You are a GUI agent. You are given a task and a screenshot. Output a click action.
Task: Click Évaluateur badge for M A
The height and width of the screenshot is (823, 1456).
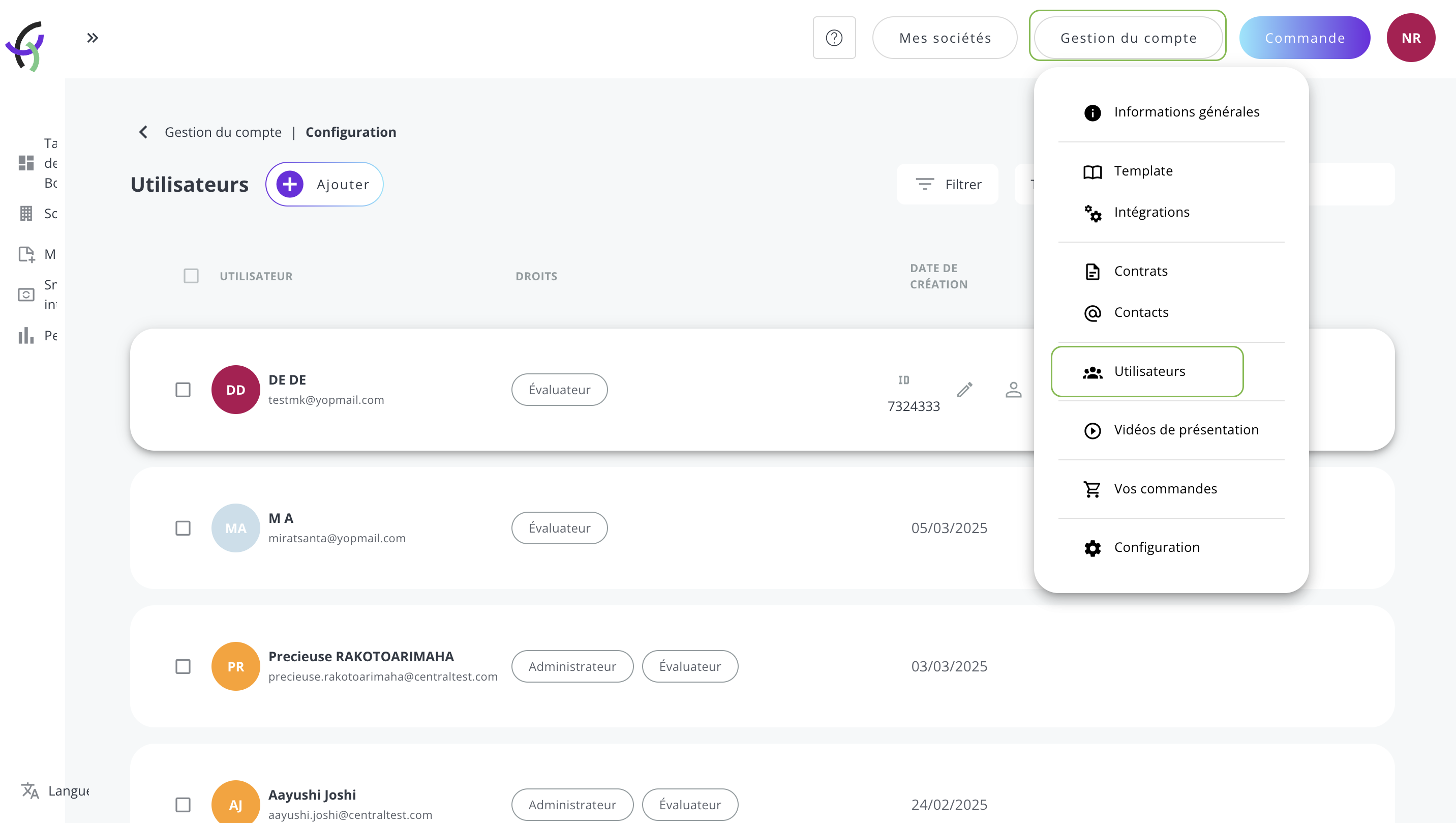[560, 528]
